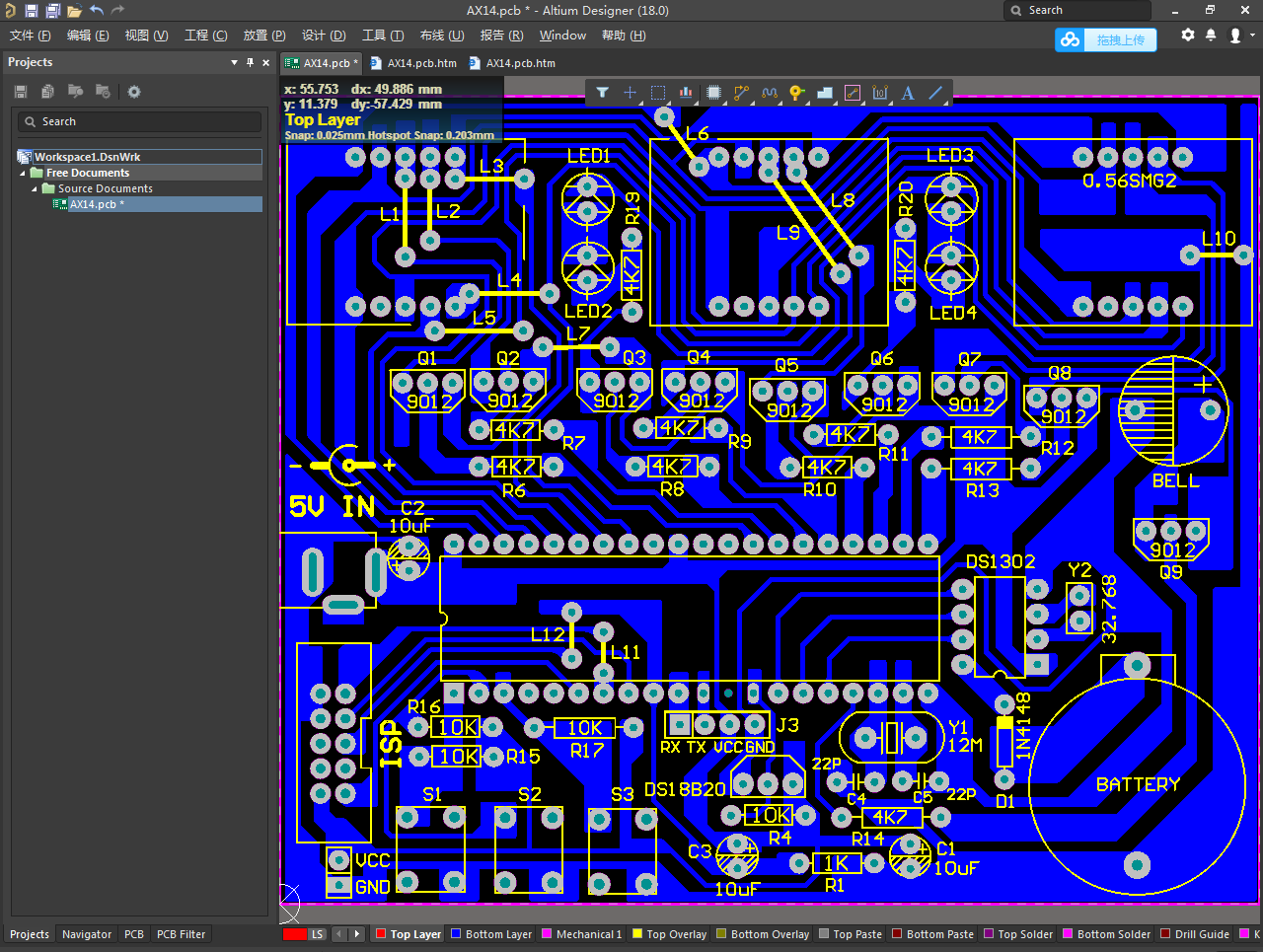
Task: Click the Projects panel save icon
Action: [21, 92]
